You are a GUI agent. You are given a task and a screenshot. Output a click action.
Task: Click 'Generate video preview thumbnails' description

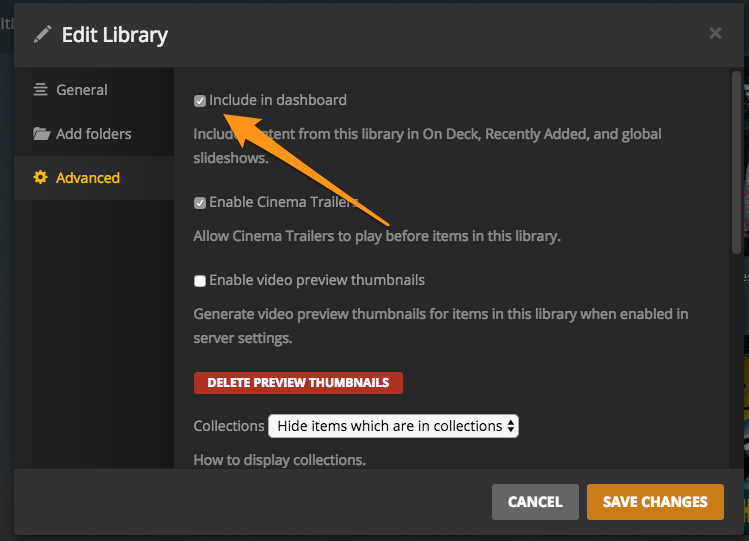(440, 326)
